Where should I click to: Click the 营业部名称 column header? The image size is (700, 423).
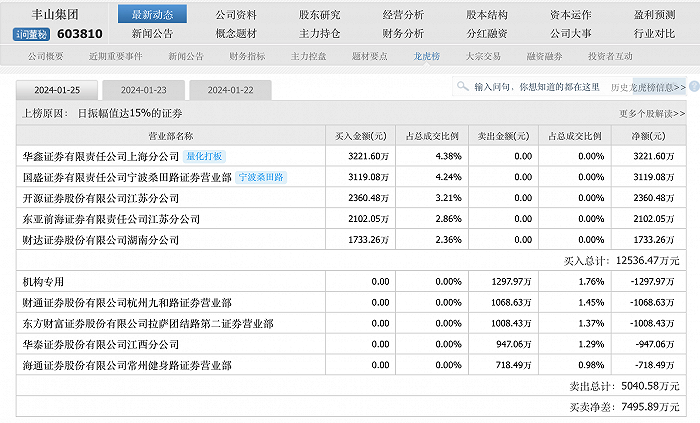171,136
